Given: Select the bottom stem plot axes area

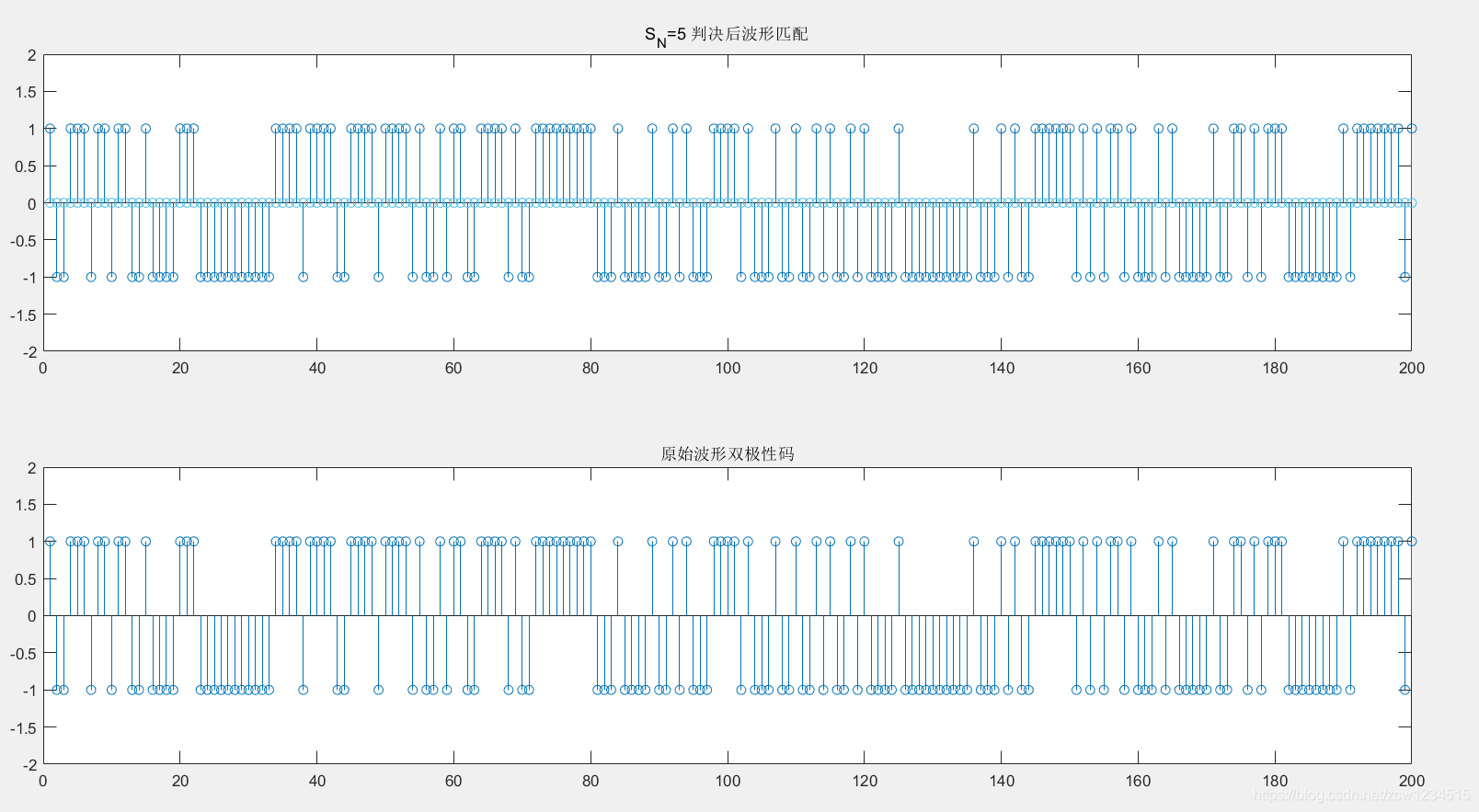Looking at the screenshot, I should pyautogui.click(x=728, y=615).
